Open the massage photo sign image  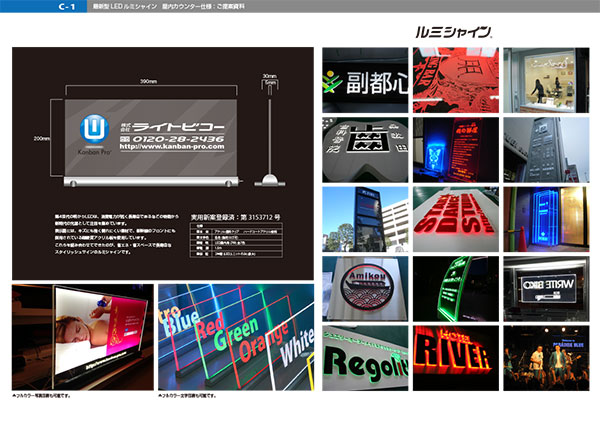83,337
